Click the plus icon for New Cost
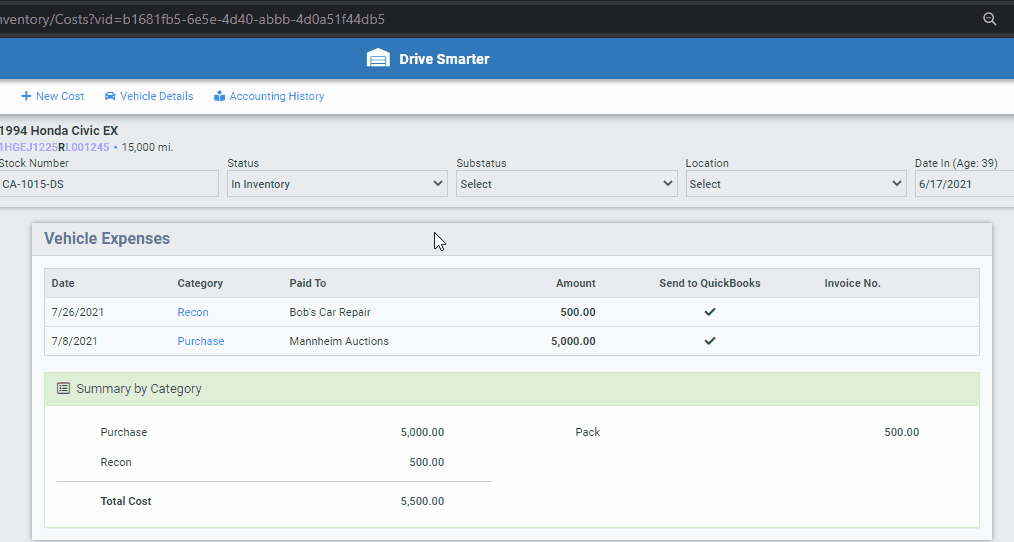This screenshot has height=542, width=1014. point(26,97)
